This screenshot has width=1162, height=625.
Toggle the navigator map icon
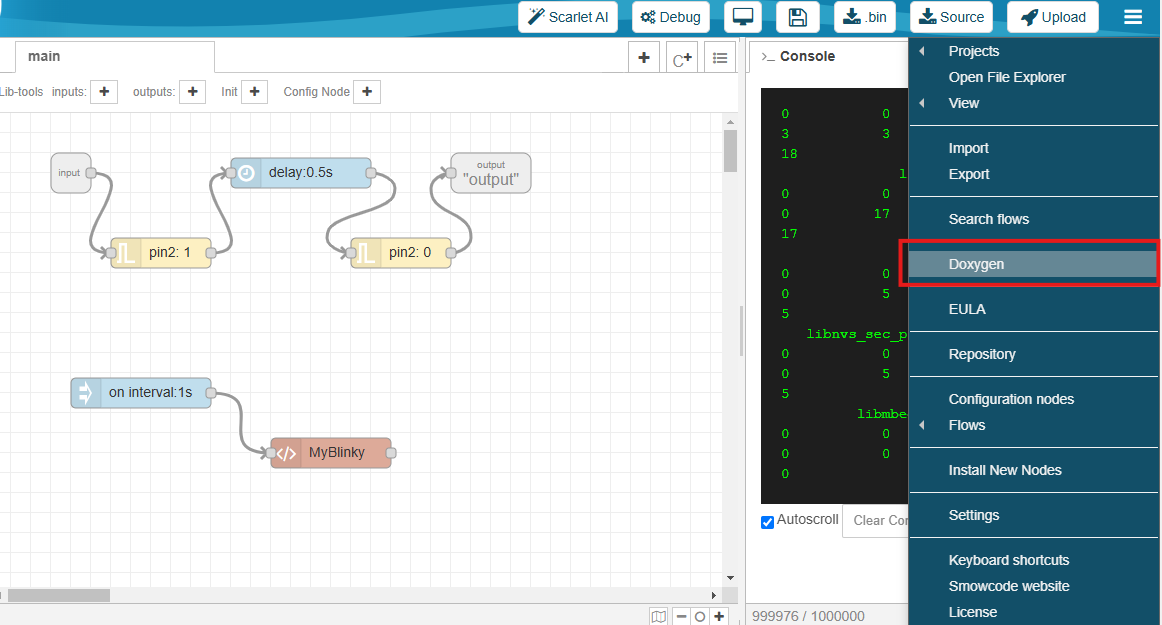pos(658,616)
